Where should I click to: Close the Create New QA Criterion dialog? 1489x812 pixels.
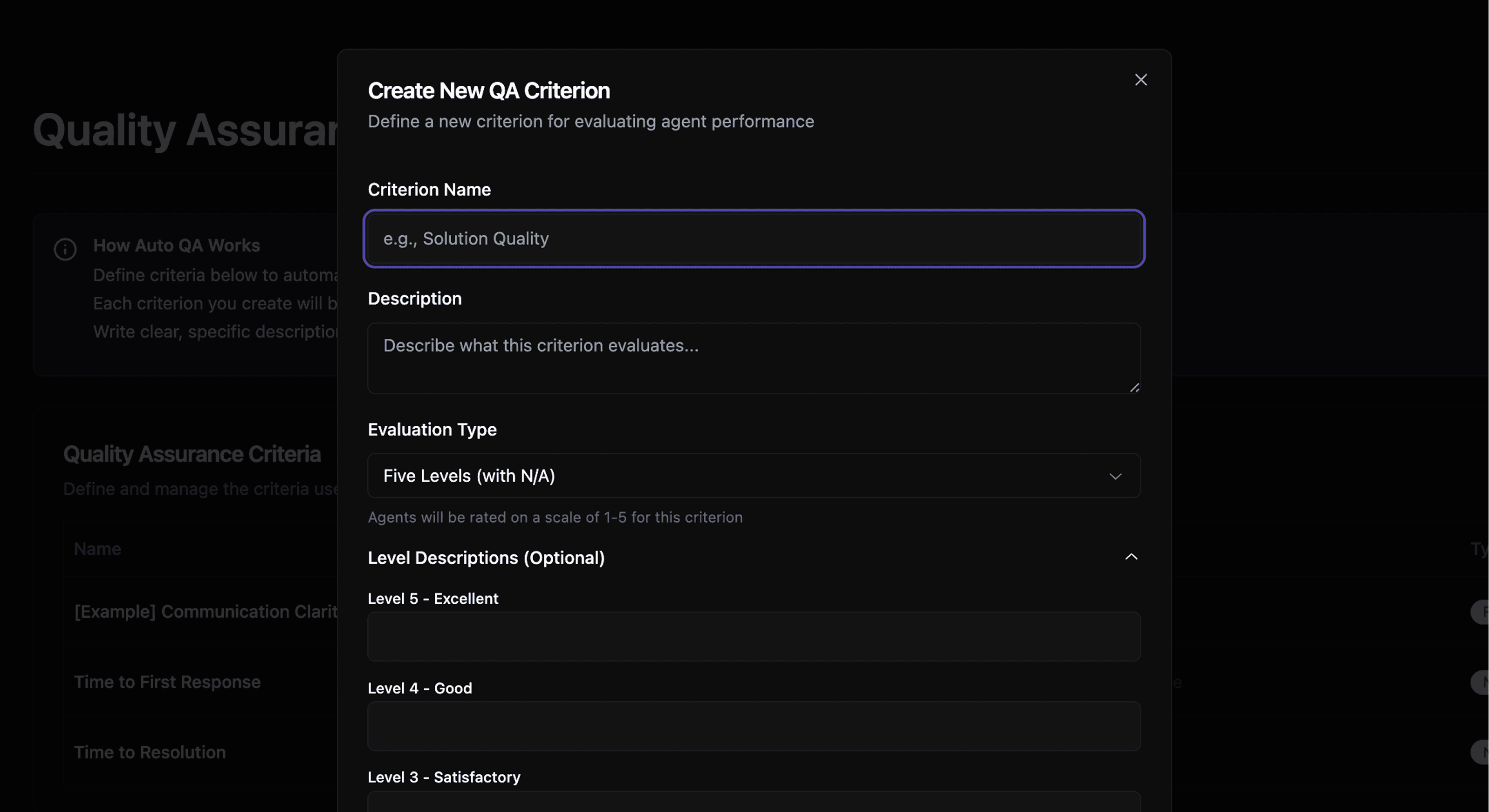point(1140,80)
